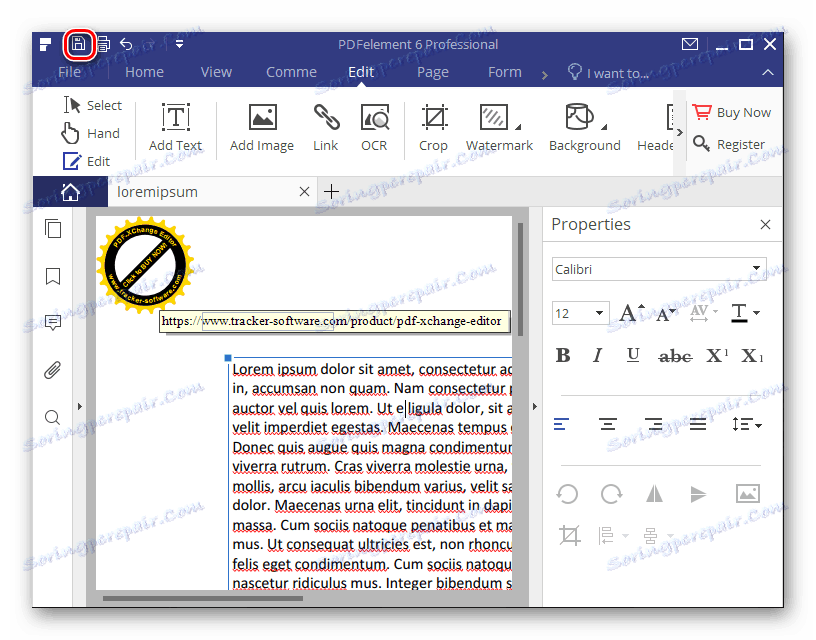The width and height of the screenshot is (816, 640).
Task: Click the PDF-XChange Editor stamp image
Action: (x=145, y=265)
